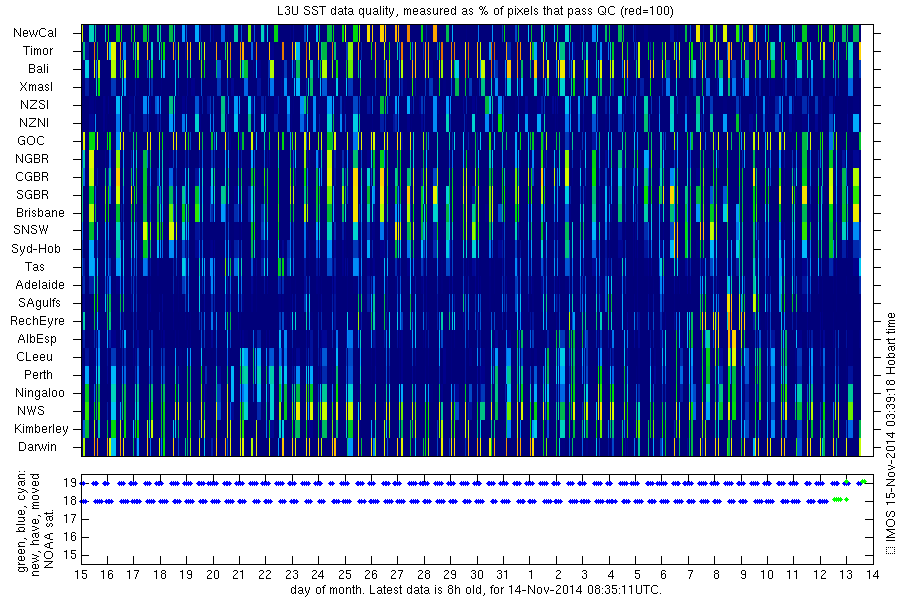Select day 26 on the date axis
This screenshot has width=900, height=600.
(371, 575)
